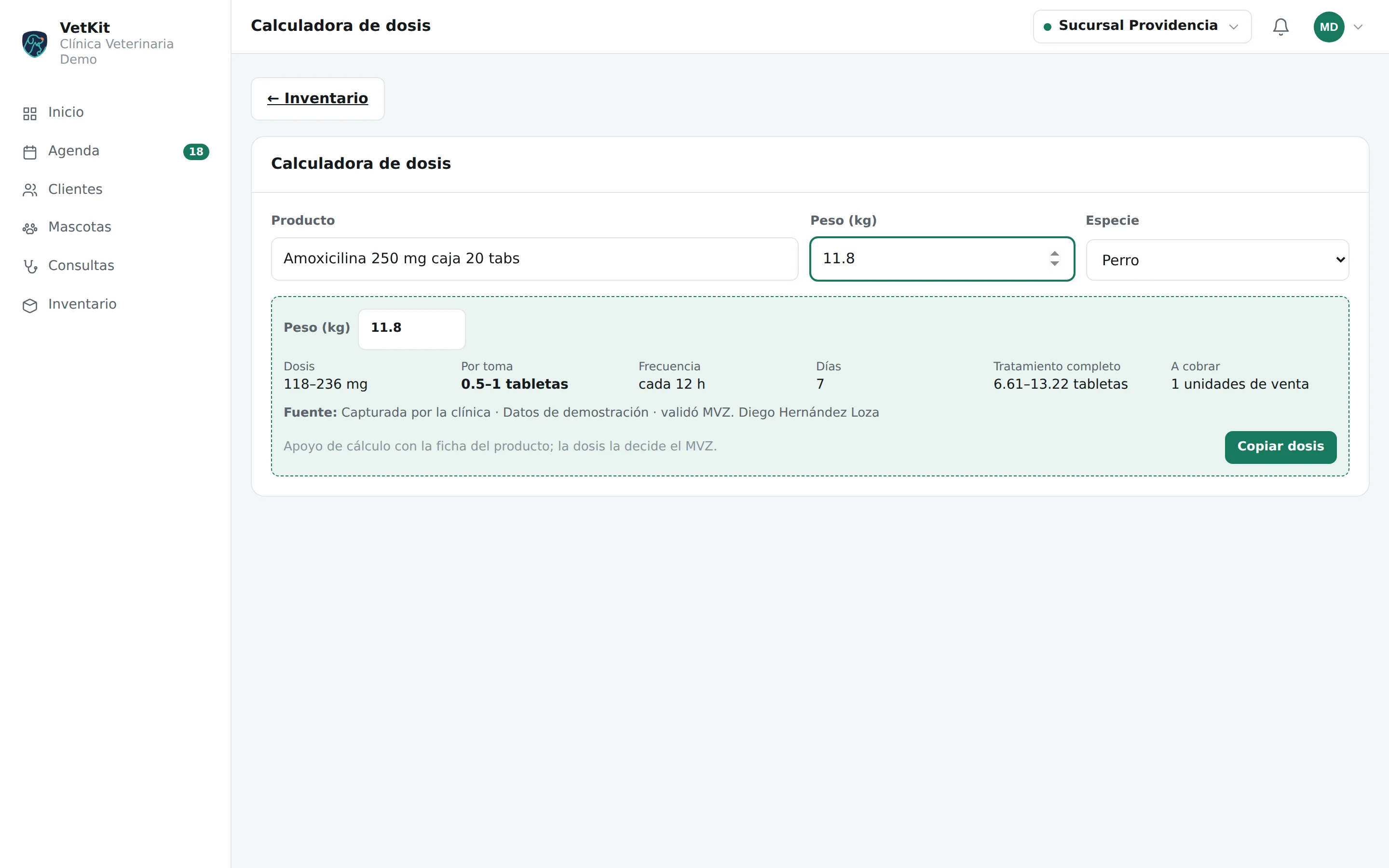Click the "0.5-1 tabletas" per-dose value
Image resolution: width=1389 pixels, height=868 pixels.
pos(514,384)
